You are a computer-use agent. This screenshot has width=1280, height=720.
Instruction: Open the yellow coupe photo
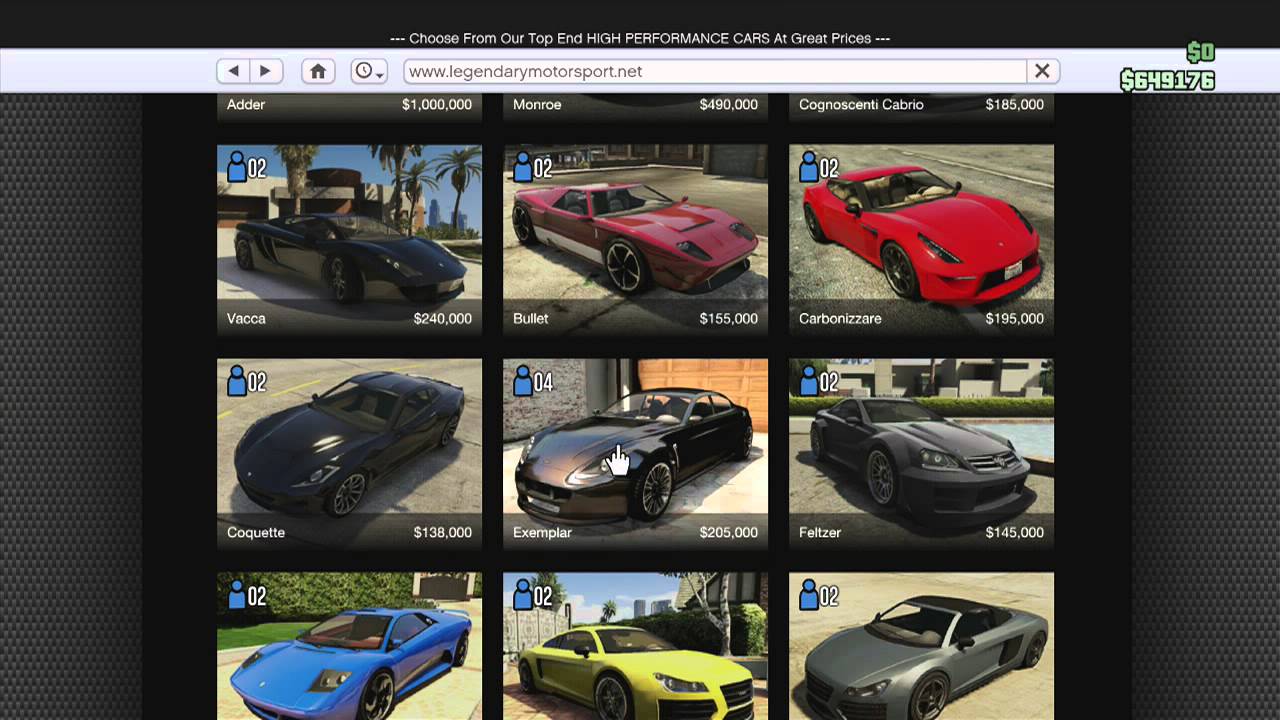tap(635, 646)
